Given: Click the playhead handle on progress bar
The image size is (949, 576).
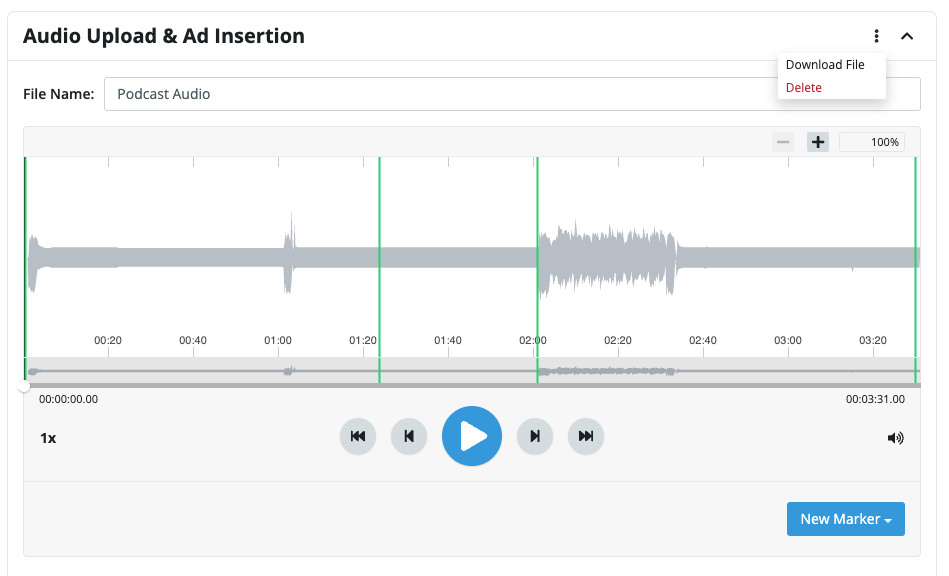Looking at the screenshot, I should [24, 386].
